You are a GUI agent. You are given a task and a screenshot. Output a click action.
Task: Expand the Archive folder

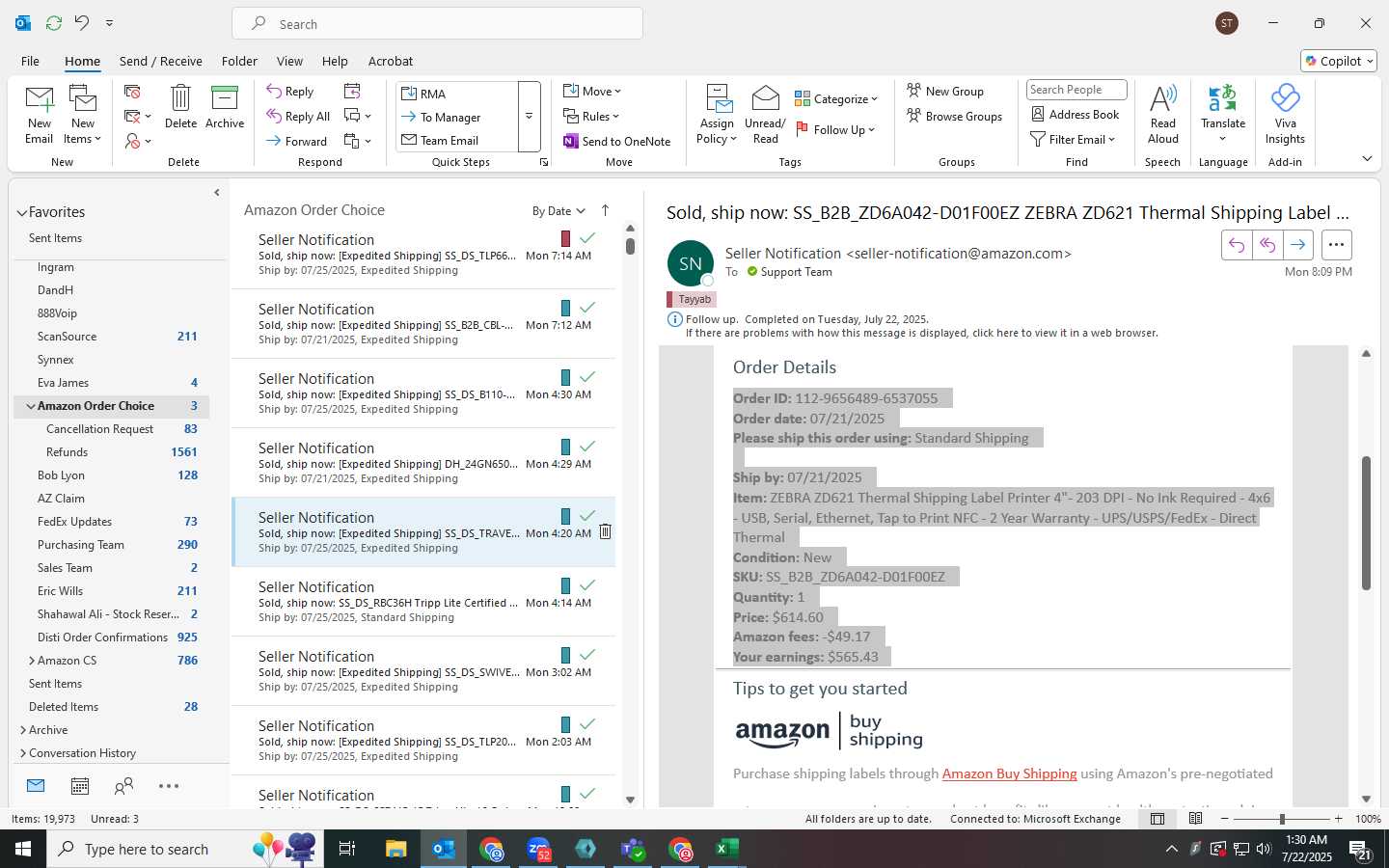(x=23, y=730)
